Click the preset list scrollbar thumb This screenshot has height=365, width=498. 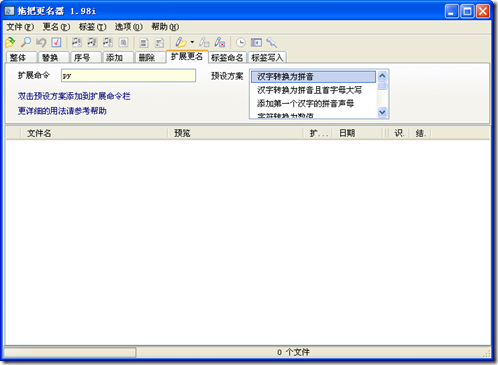pyautogui.click(x=382, y=85)
